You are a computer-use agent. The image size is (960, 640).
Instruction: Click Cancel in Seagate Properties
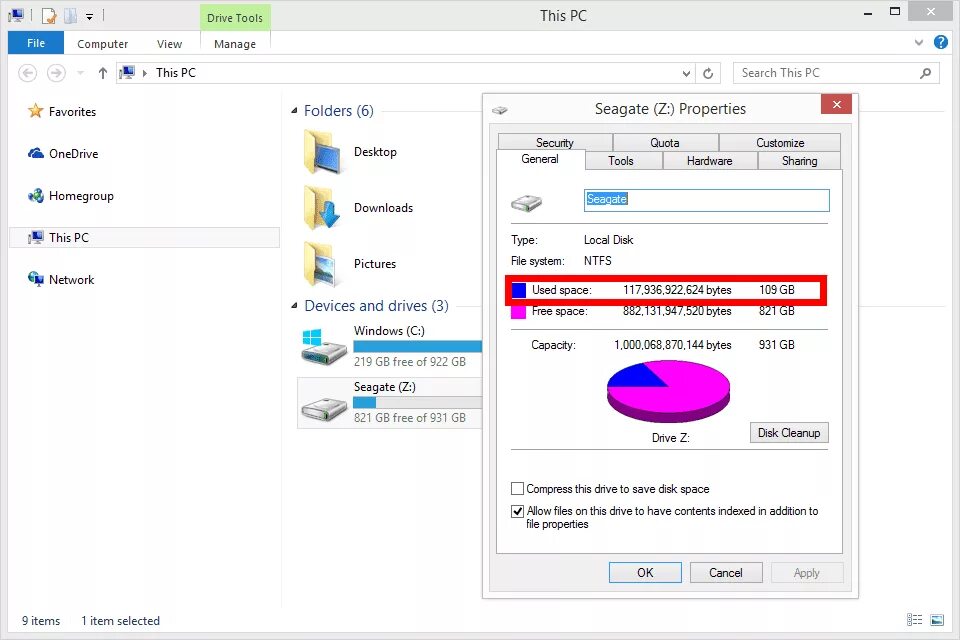(726, 573)
